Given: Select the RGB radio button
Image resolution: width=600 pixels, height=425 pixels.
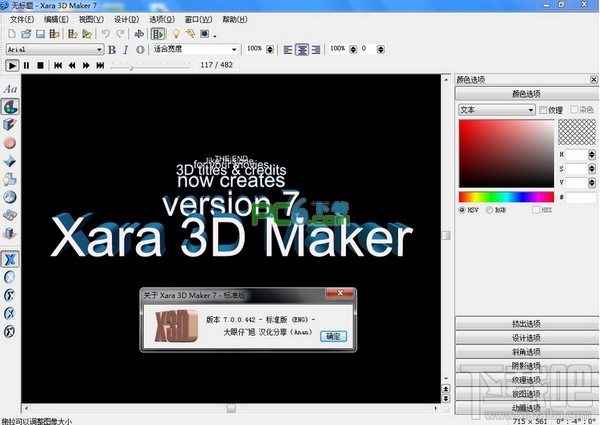Looking at the screenshot, I should (x=489, y=211).
